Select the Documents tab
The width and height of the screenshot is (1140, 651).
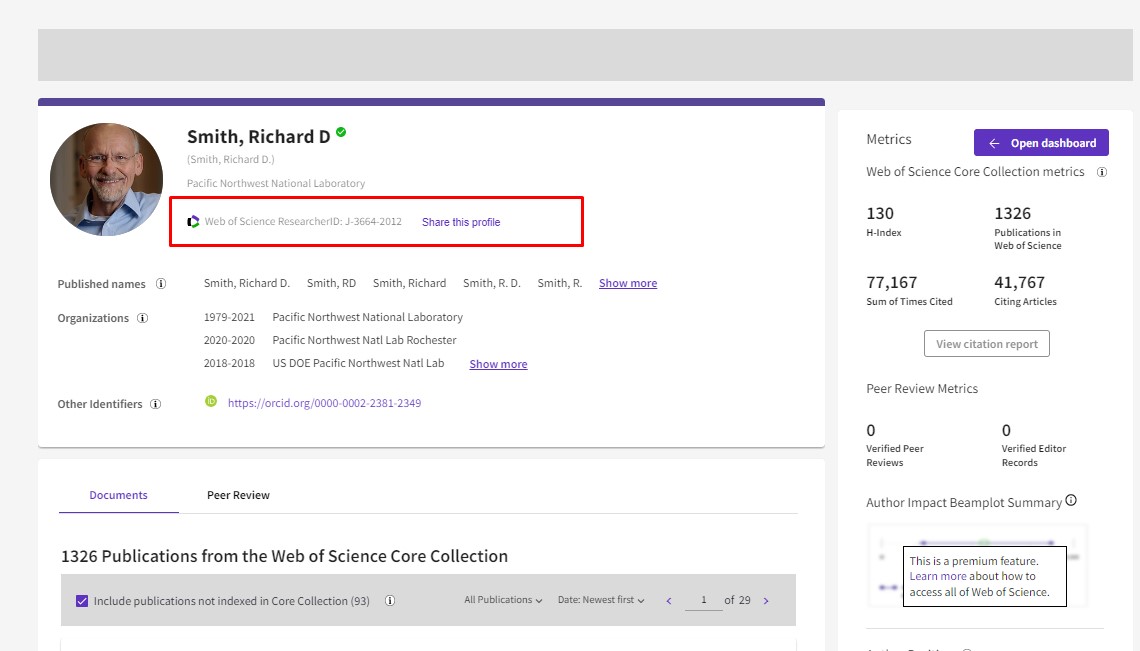(118, 494)
